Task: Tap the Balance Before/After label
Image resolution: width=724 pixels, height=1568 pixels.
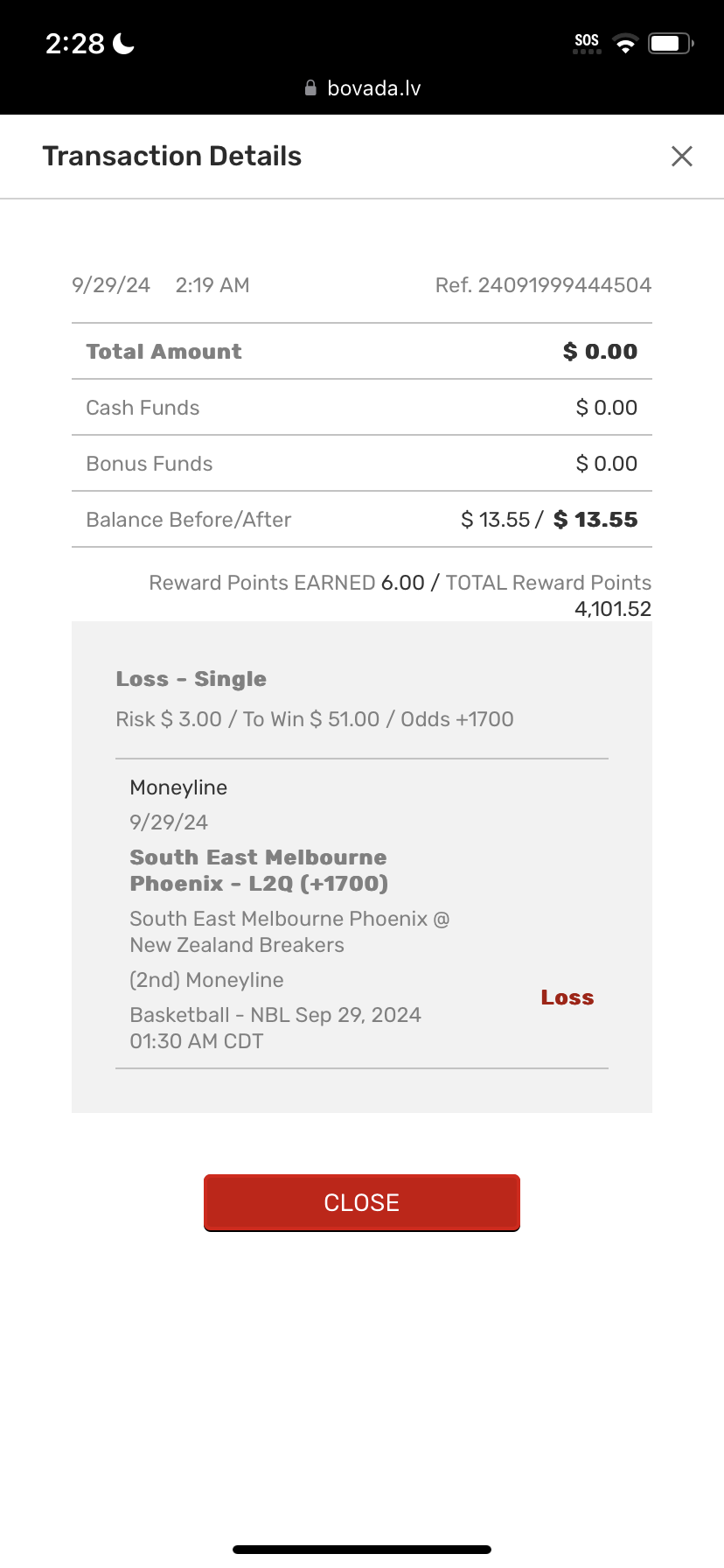Action: (189, 520)
